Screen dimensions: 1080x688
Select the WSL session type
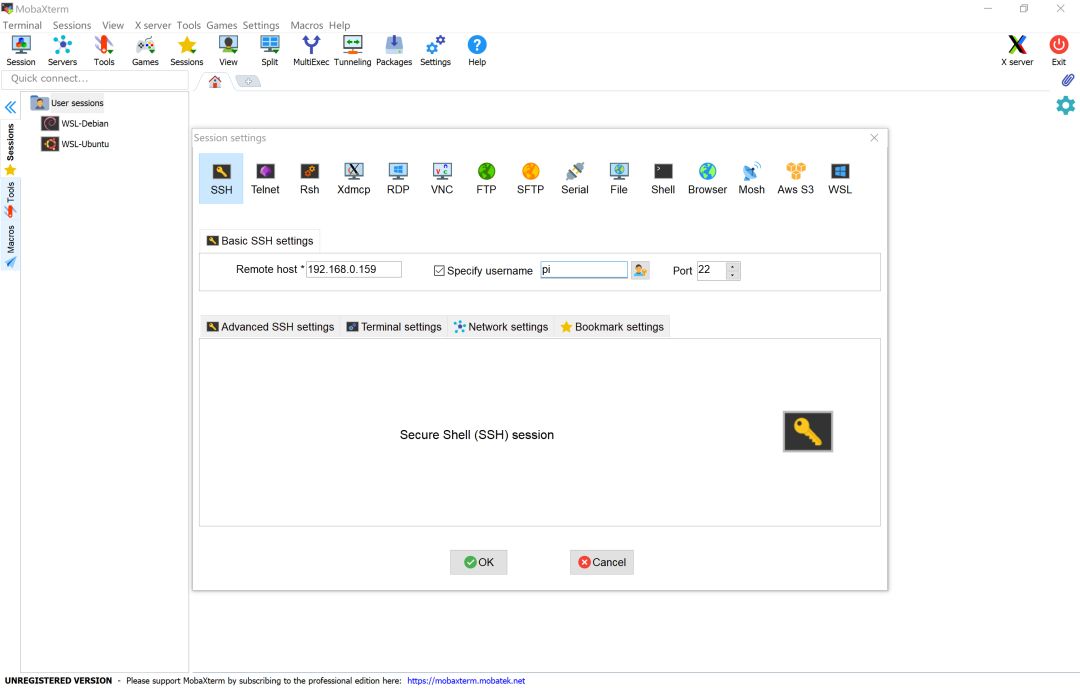(x=840, y=178)
